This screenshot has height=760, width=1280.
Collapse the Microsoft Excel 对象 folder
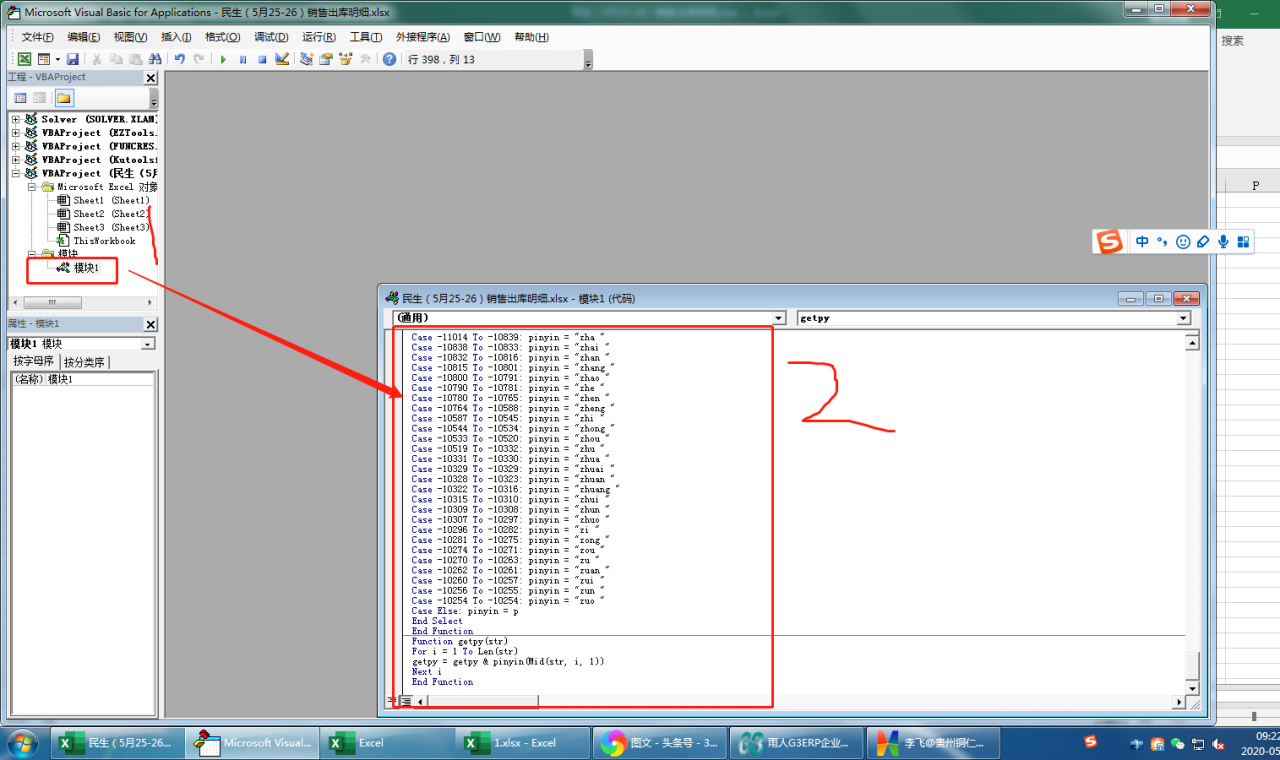tap(31, 187)
